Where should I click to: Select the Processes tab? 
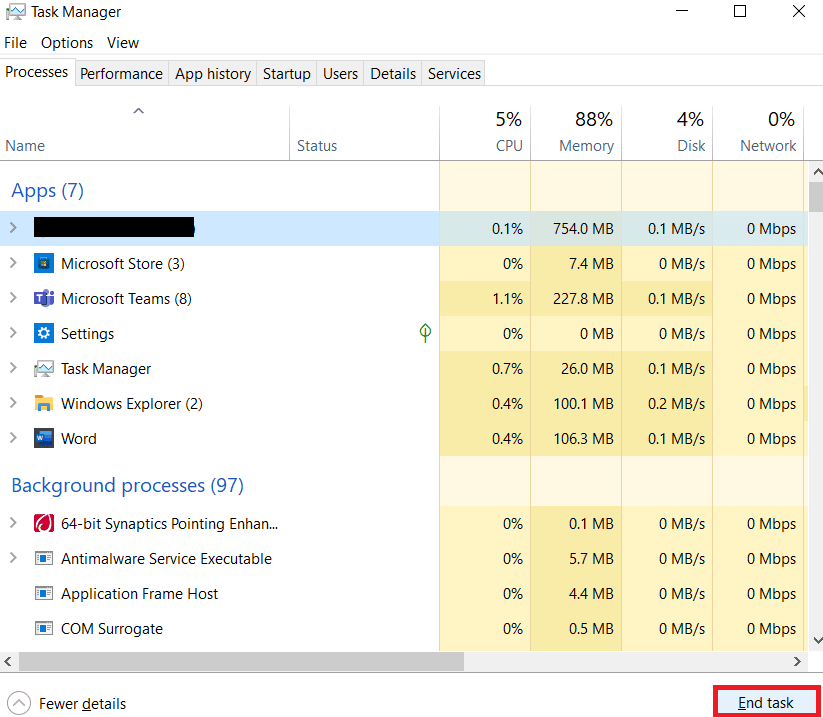[37, 72]
